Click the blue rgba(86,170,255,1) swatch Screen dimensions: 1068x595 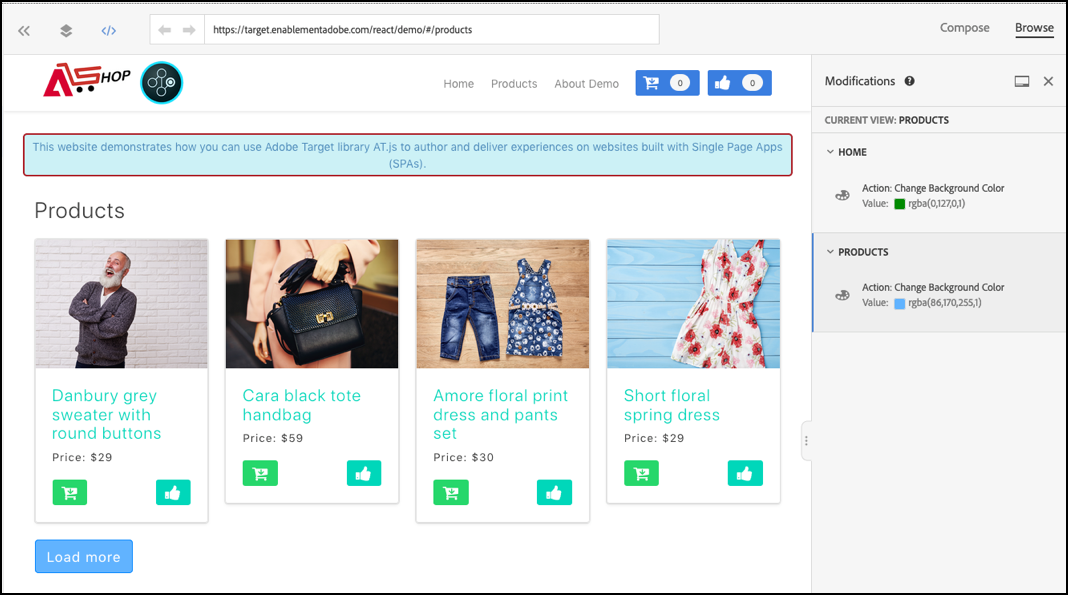pos(899,303)
